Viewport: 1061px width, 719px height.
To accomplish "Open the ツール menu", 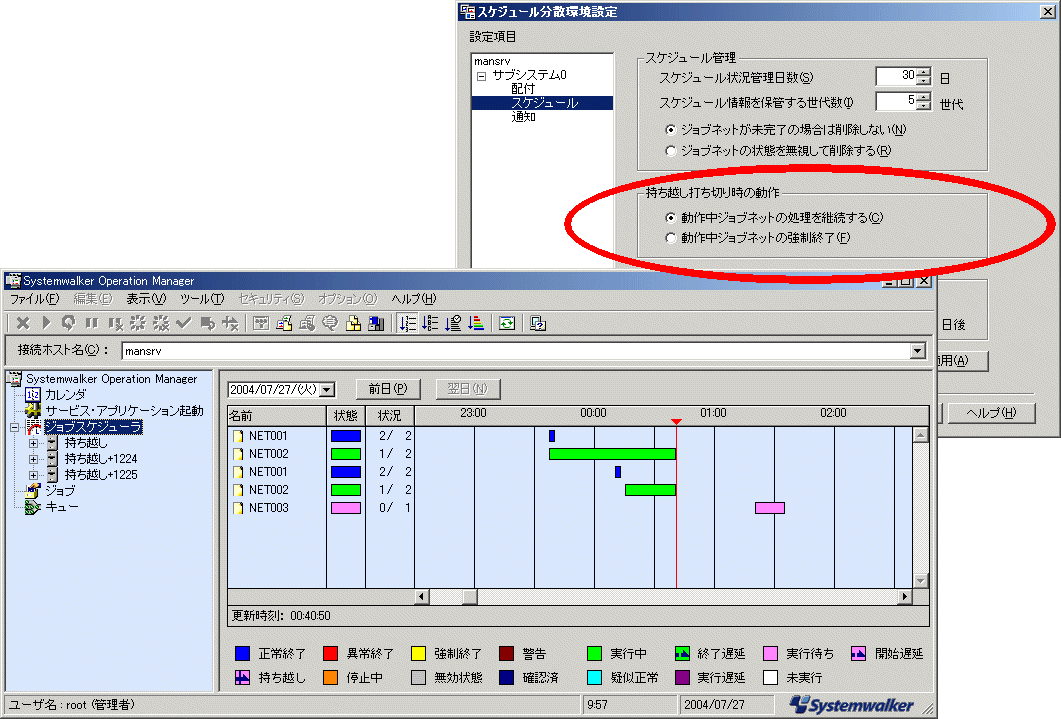I will pos(202,299).
